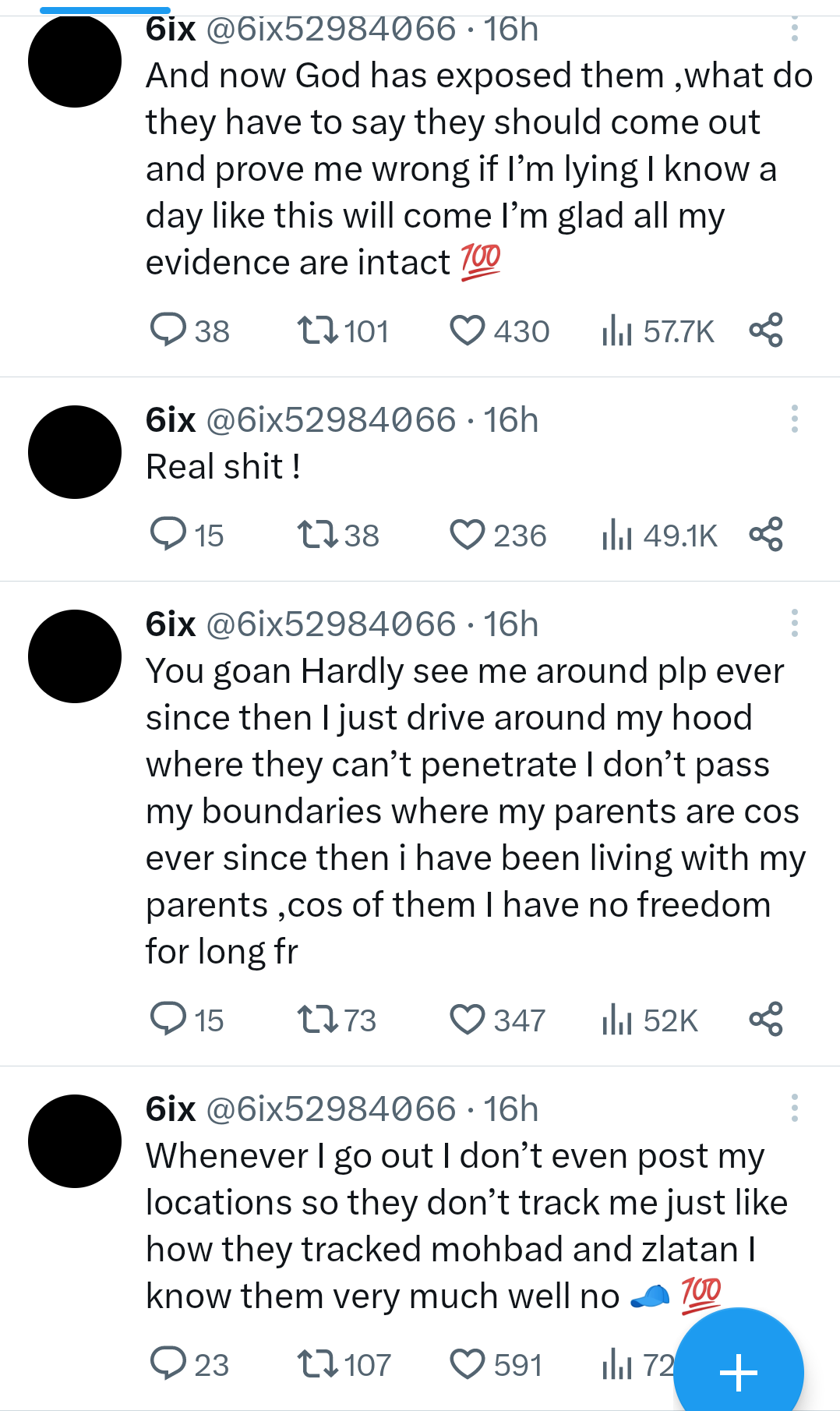This screenshot has height=1411, width=840.
Task: Open more options for 'Real shit !' tweet
Action: [x=794, y=419]
